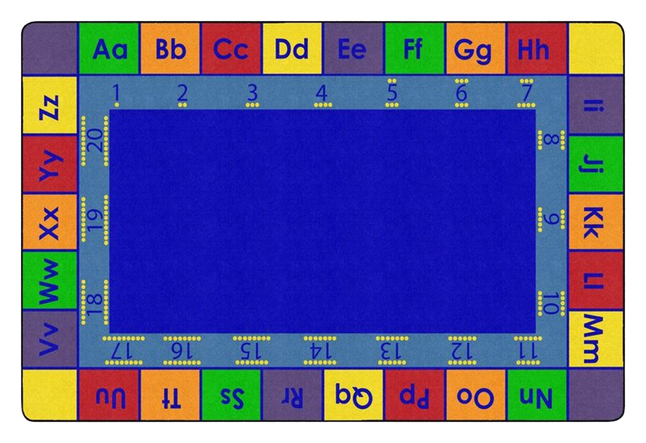Click the yellow Zz letter tile
Screen dimensions: 646x443
[x=49, y=107]
